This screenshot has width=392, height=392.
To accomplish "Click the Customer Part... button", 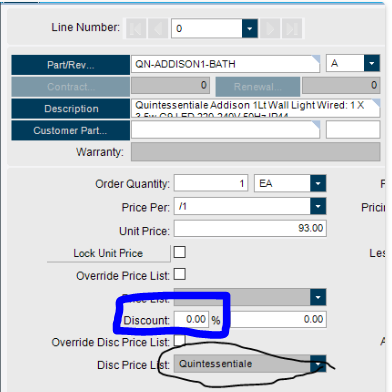I will [71, 130].
